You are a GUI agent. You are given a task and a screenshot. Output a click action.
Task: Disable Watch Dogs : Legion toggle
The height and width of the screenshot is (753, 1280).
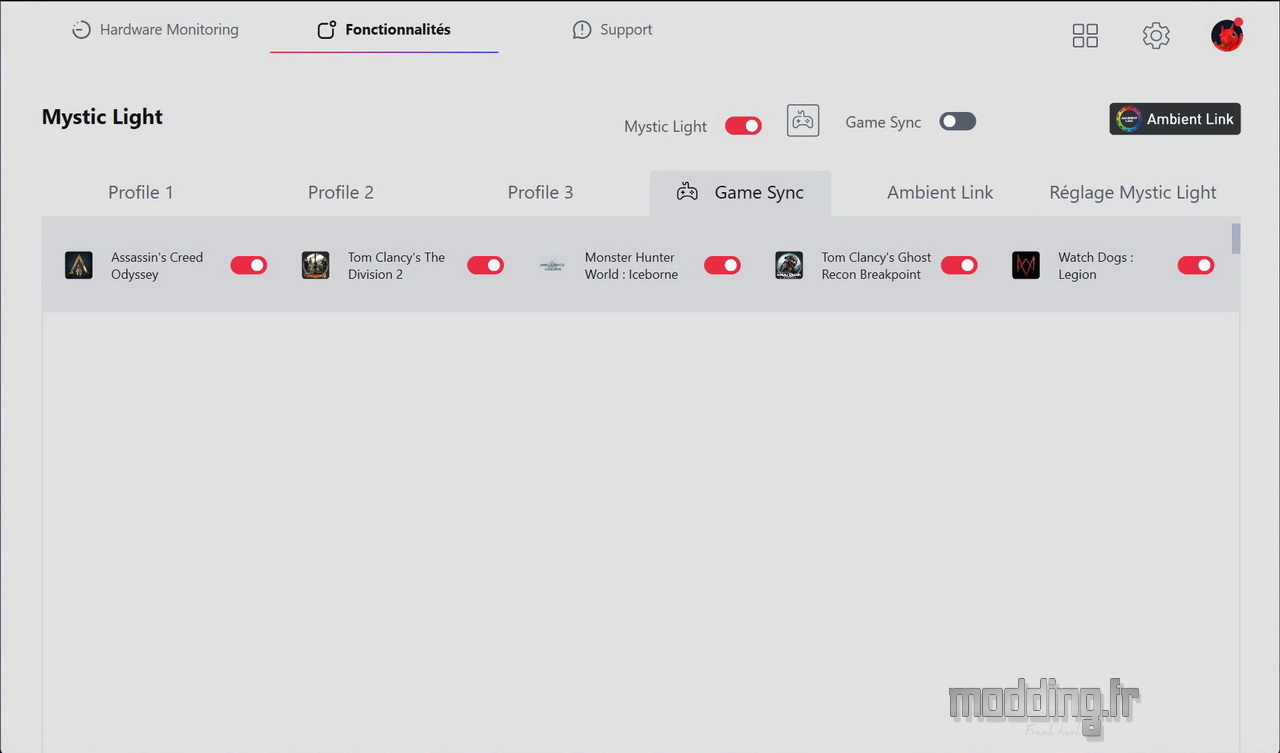click(1196, 265)
